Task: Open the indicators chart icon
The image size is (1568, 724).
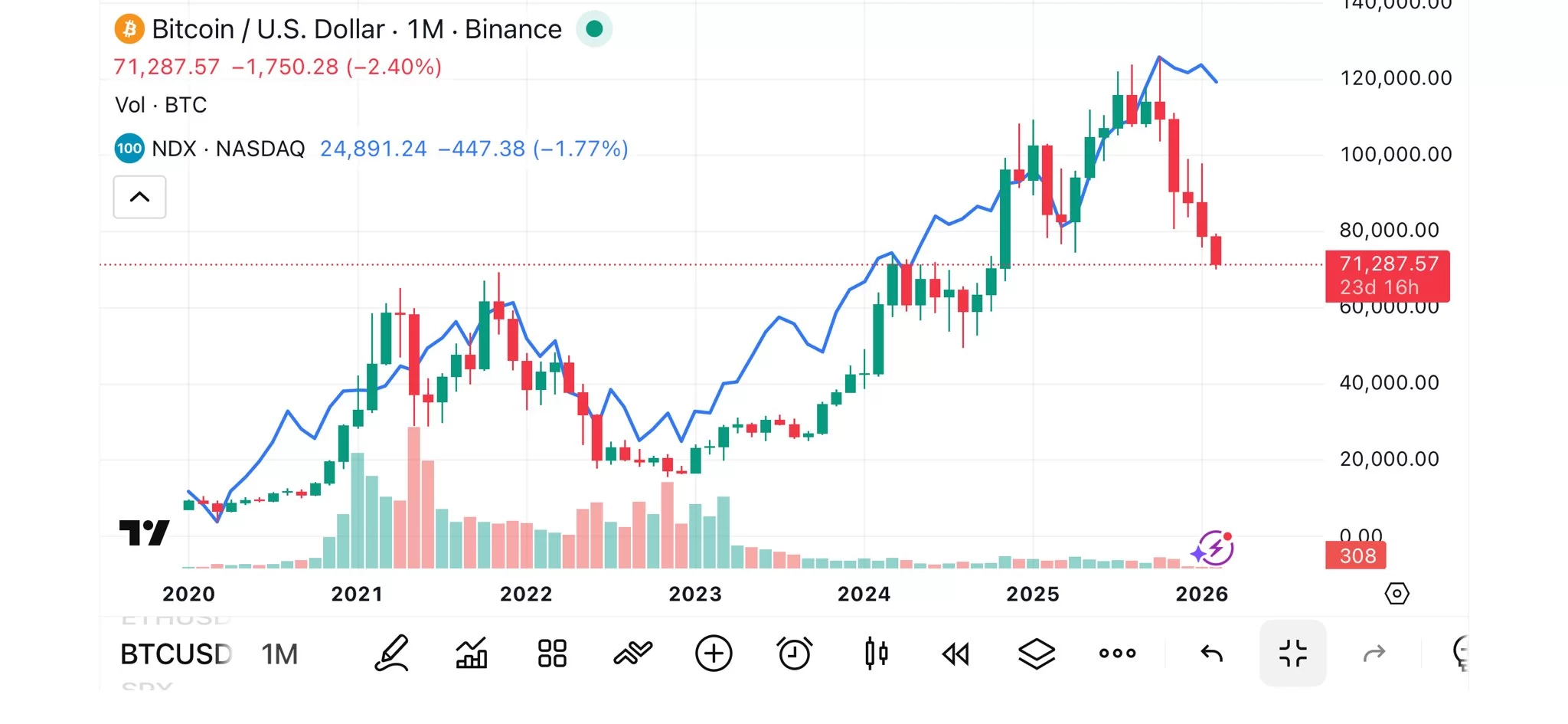Action: tap(472, 654)
